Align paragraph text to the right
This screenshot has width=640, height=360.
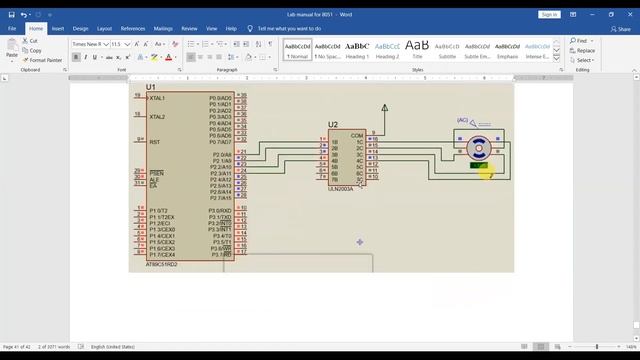coord(209,58)
